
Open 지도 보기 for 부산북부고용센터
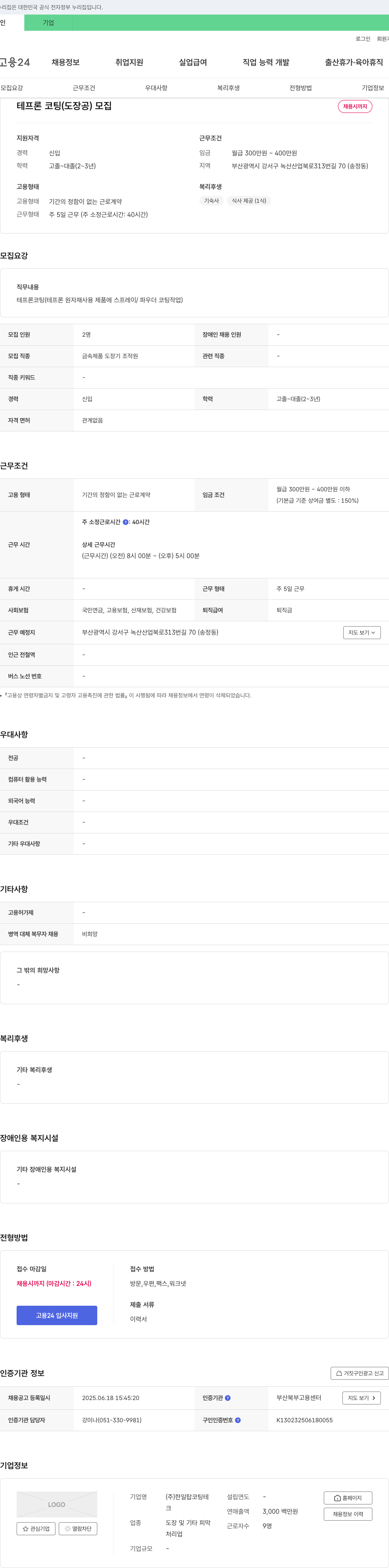(x=361, y=1398)
